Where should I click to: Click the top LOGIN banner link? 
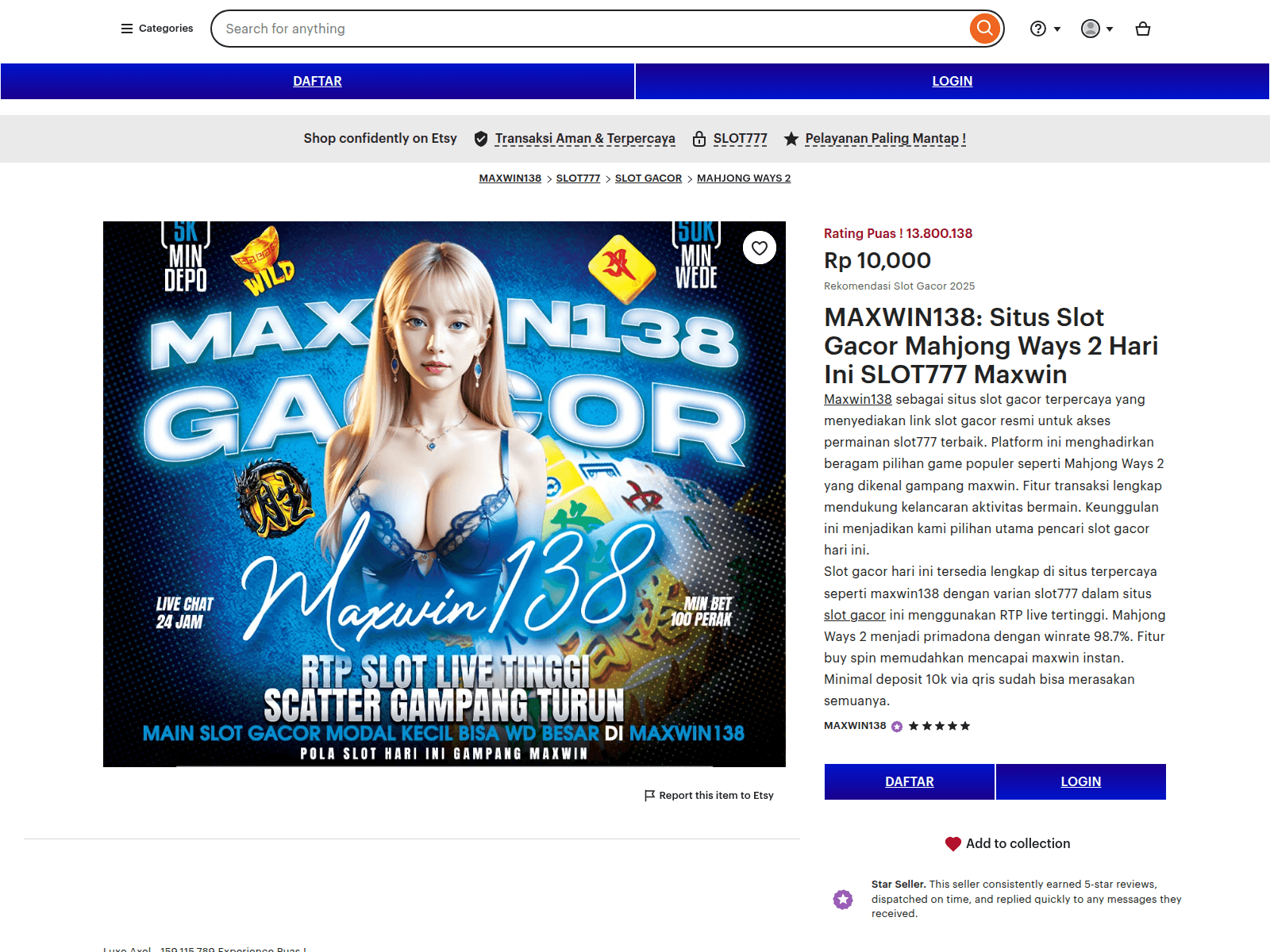(952, 81)
